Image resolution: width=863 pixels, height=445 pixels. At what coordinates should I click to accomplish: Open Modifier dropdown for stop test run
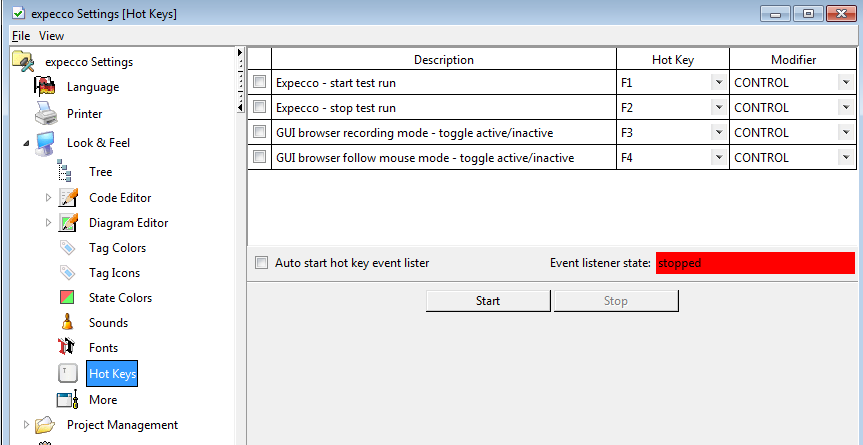click(x=845, y=108)
